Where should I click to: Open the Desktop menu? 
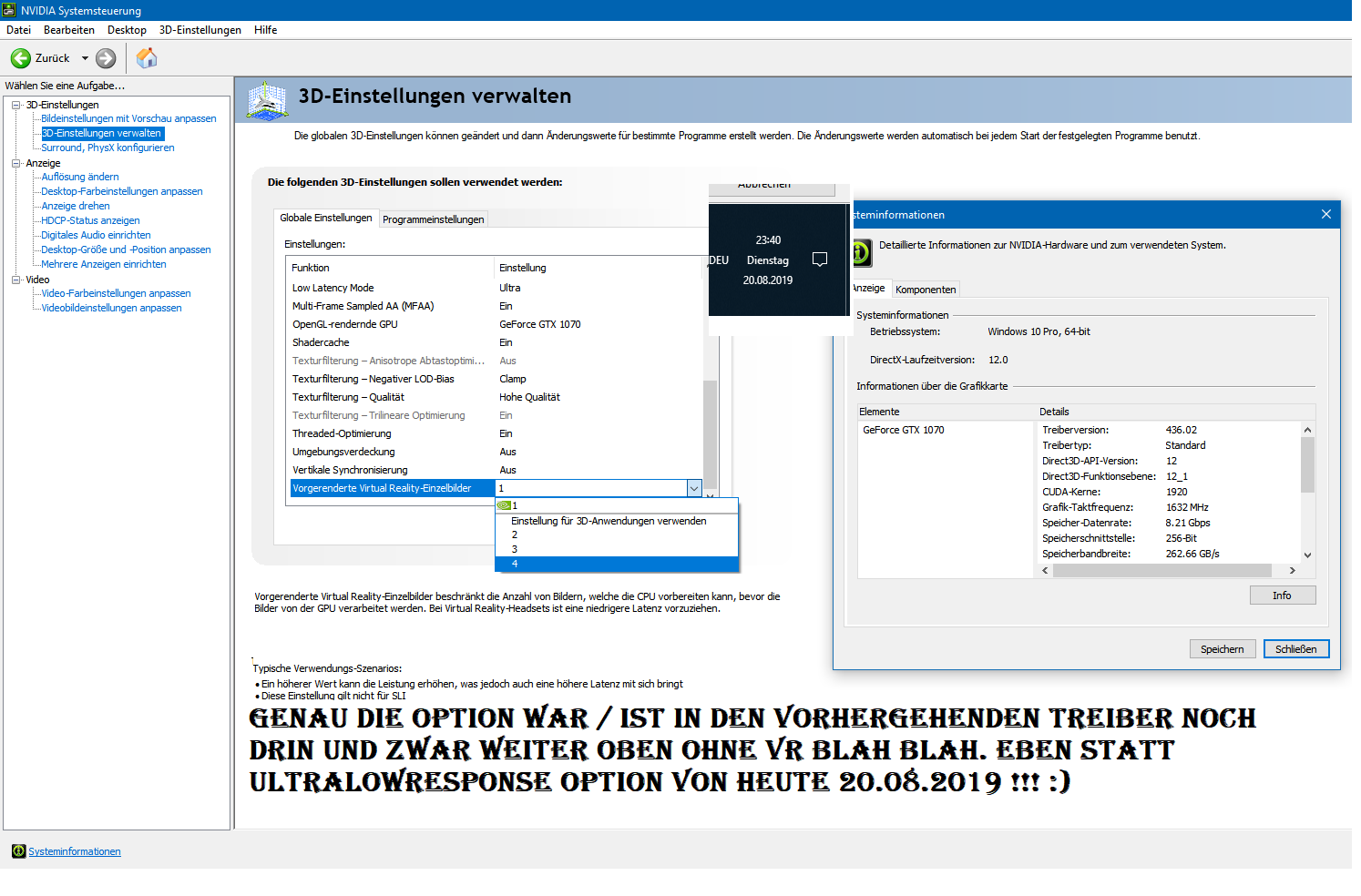click(x=127, y=30)
